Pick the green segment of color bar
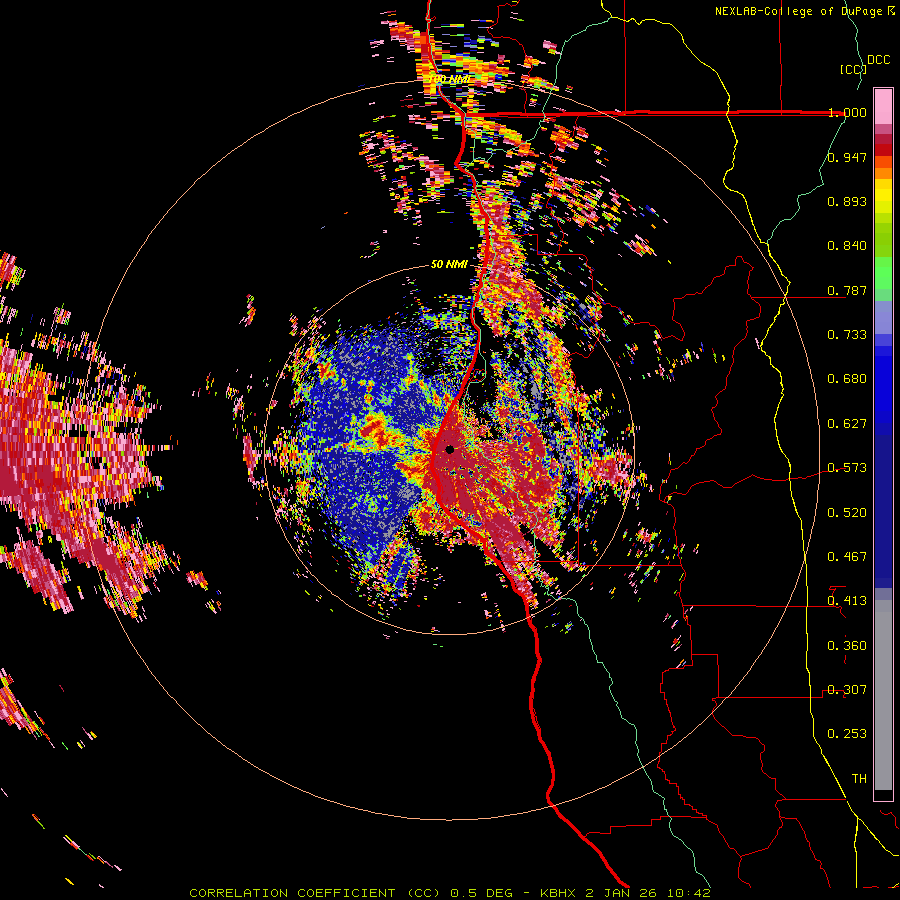900x900 pixels. [x=883, y=273]
